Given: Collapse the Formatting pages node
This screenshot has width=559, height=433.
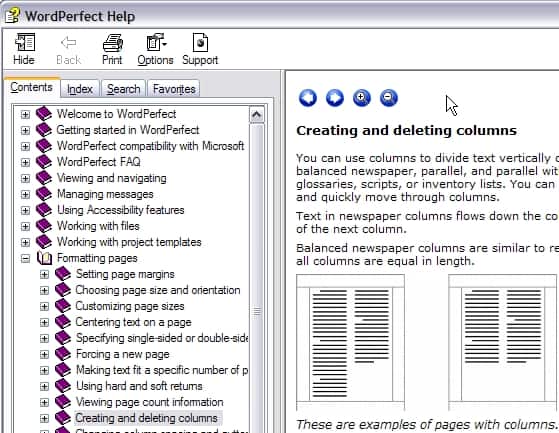Looking at the screenshot, I should [25, 259].
